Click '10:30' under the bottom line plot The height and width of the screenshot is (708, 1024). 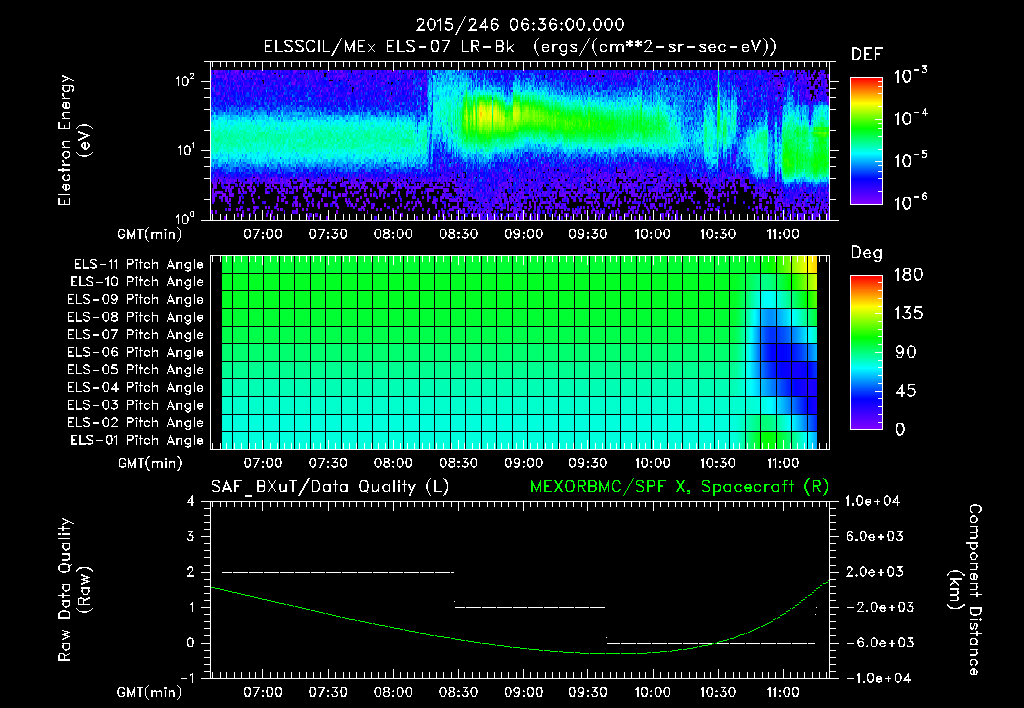tap(718, 692)
